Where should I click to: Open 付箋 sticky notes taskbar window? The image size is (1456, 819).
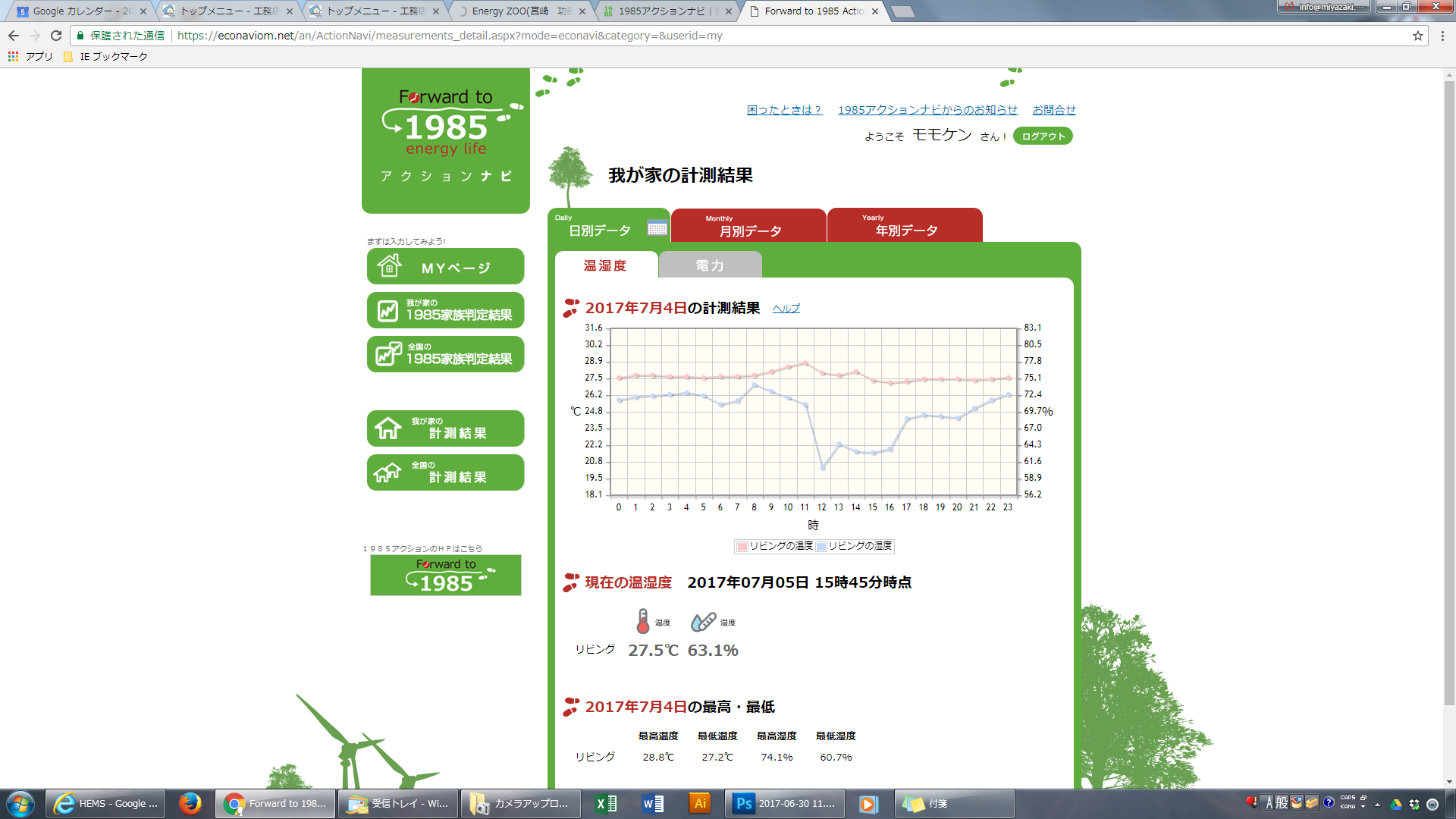955,804
